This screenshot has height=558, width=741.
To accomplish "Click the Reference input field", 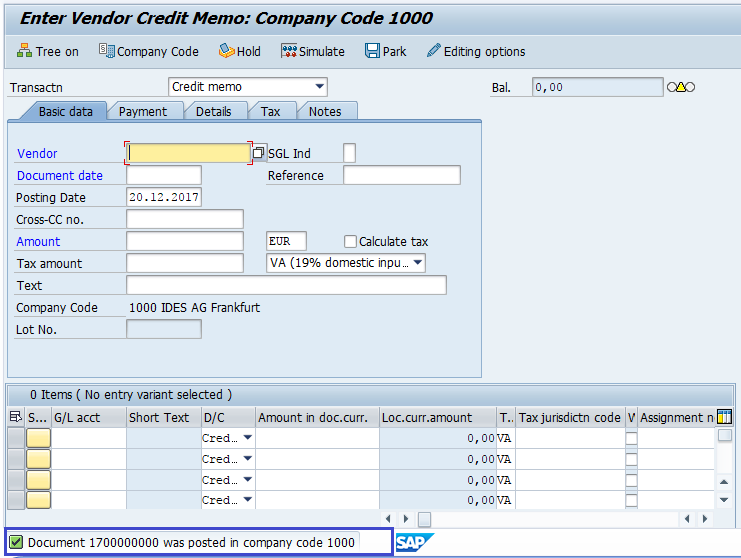I will (x=401, y=176).
